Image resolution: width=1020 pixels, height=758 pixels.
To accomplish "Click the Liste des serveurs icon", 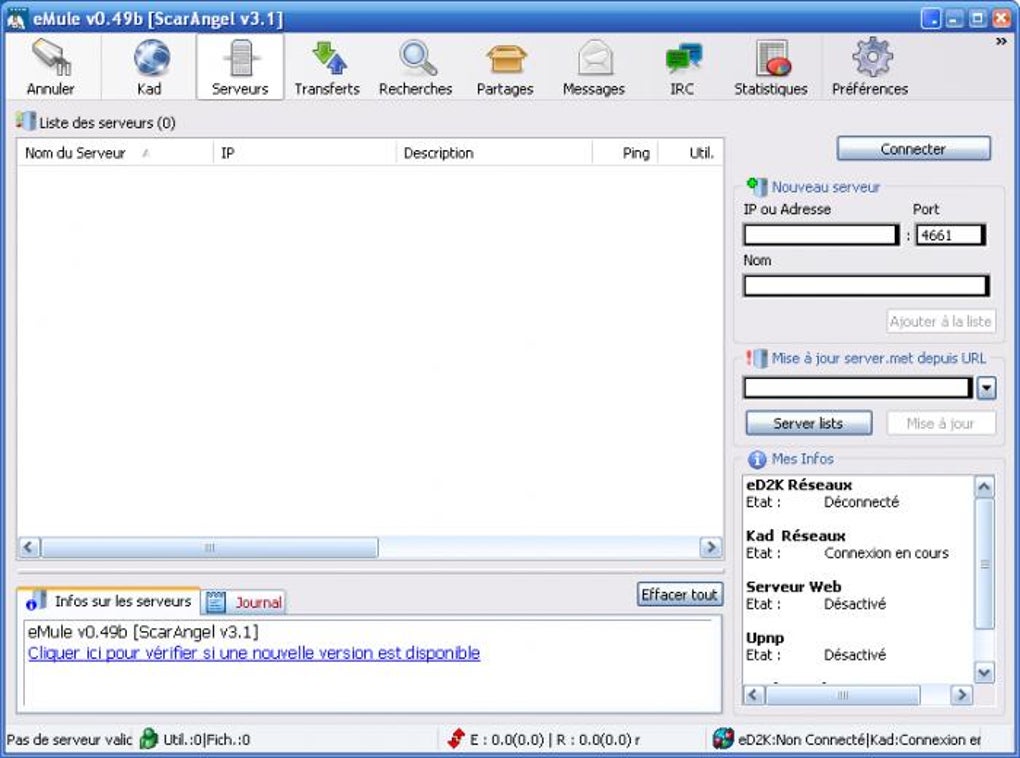I will (25, 121).
